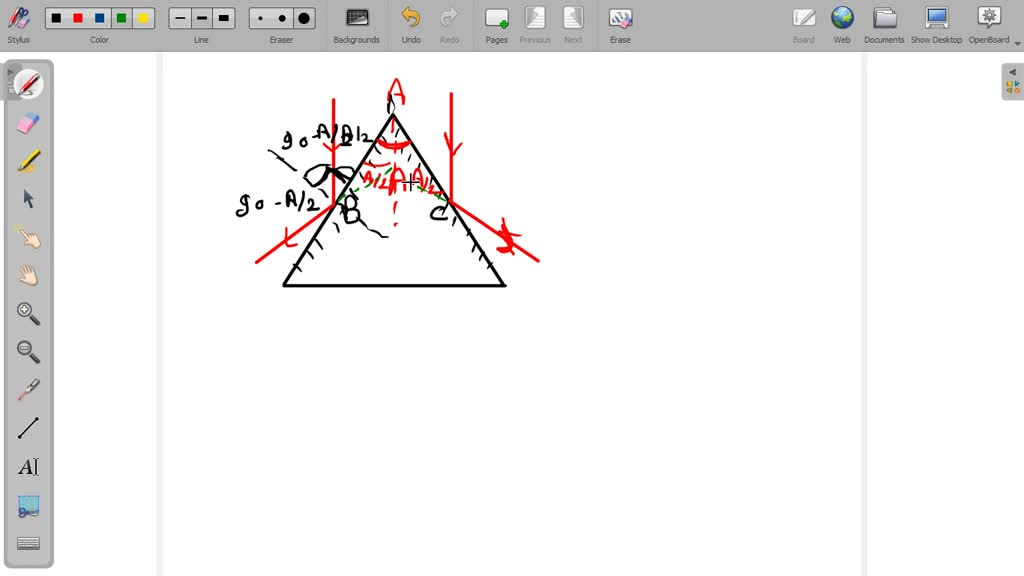
Task: Select the text tool in the sidebar
Action: [x=27, y=465]
